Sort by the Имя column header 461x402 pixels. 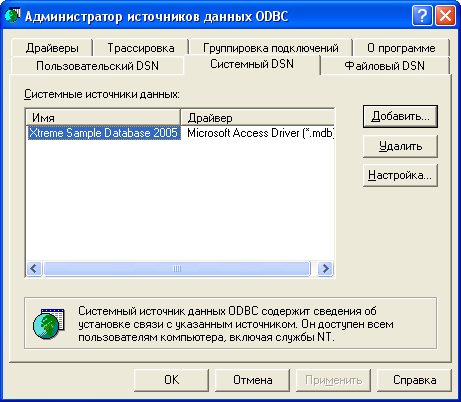pyautogui.click(x=103, y=118)
